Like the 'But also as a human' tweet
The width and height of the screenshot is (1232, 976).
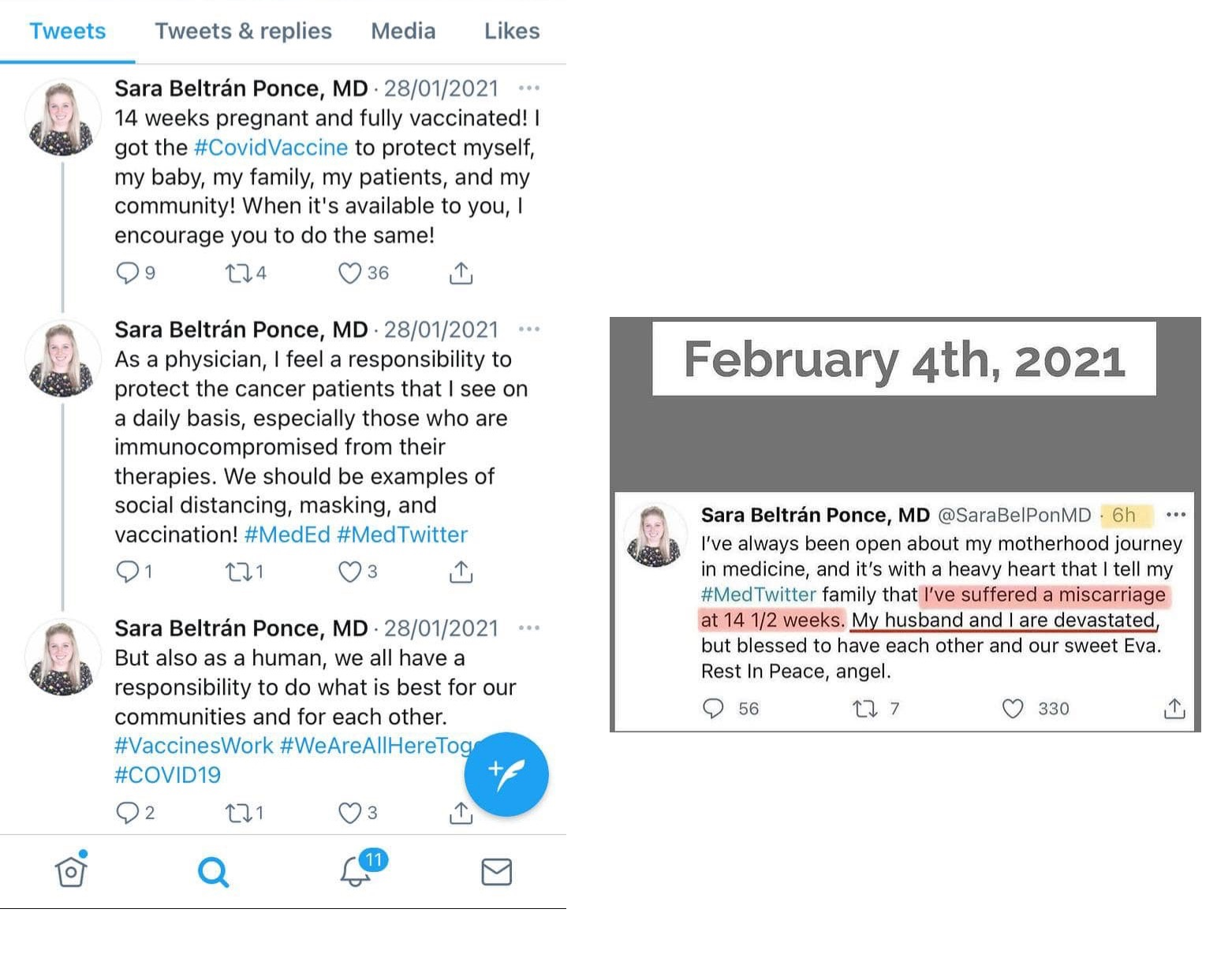349,812
